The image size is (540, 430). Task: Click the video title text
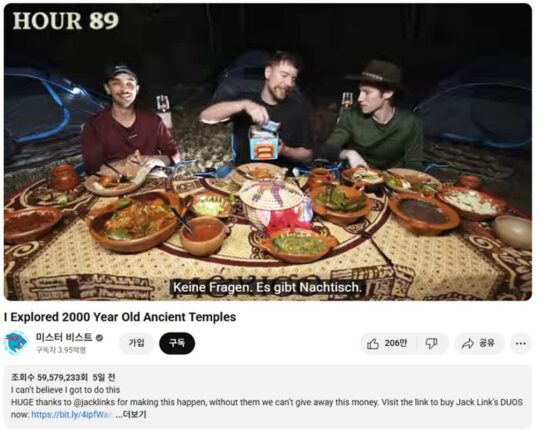(x=120, y=317)
